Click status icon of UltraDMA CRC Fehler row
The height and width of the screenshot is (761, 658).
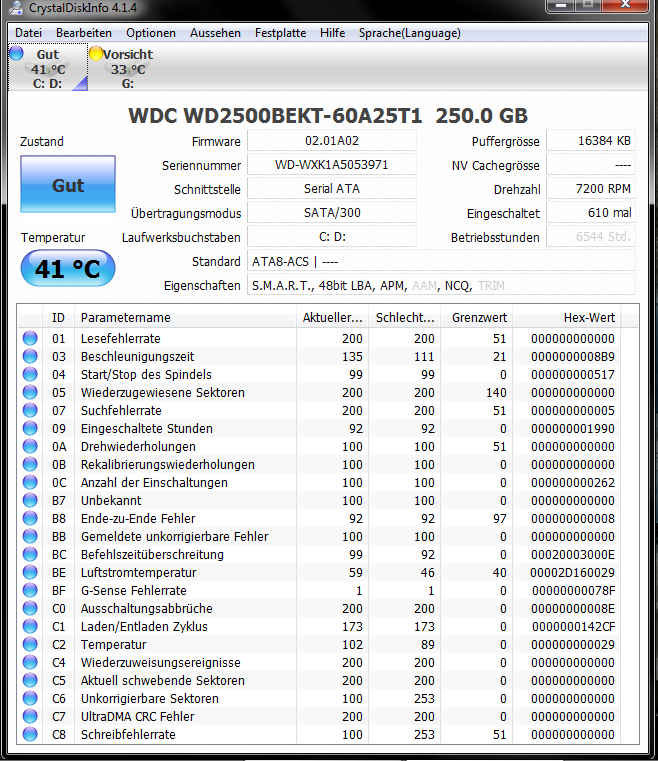pyautogui.click(x=30, y=715)
